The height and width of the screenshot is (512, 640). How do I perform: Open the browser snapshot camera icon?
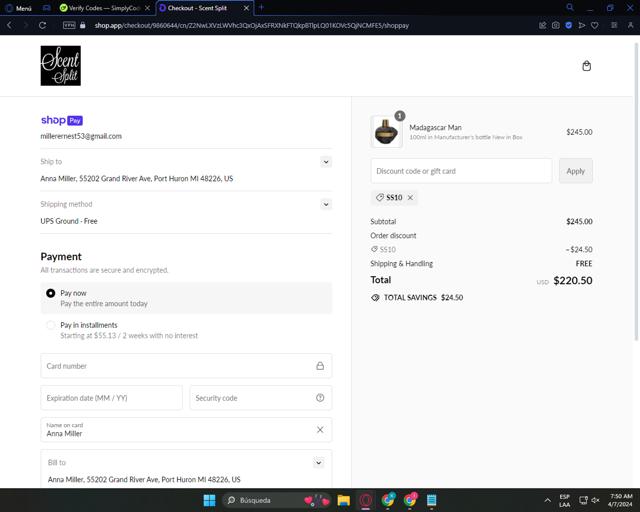(x=556, y=25)
